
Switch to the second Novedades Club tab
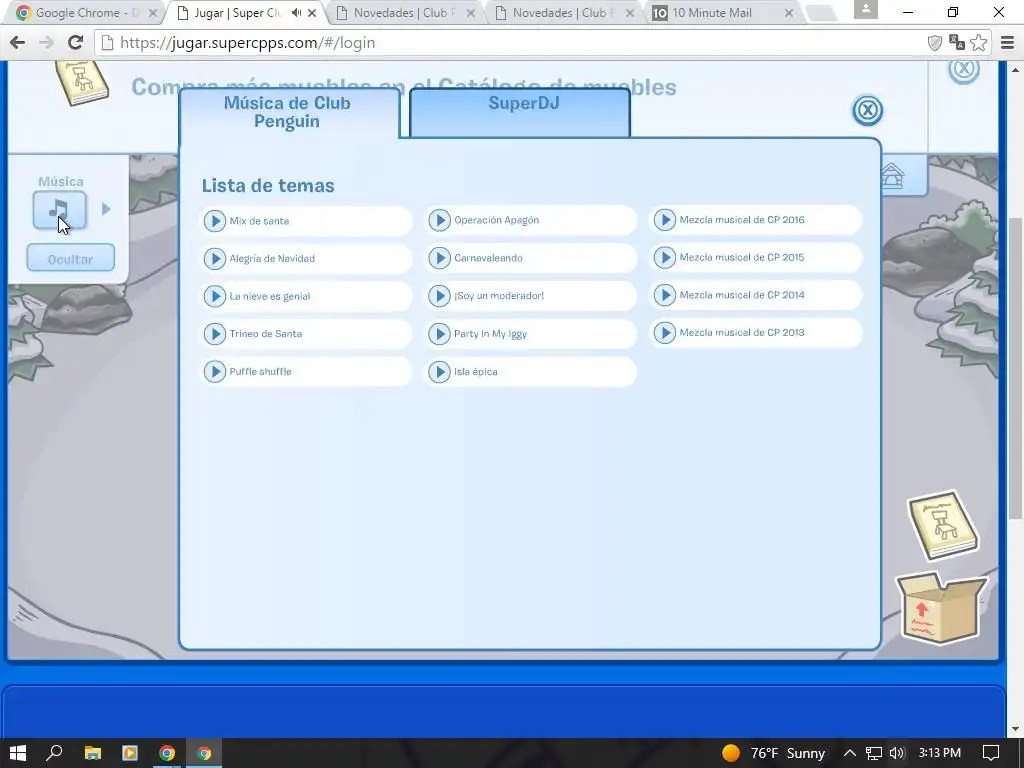[562, 13]
